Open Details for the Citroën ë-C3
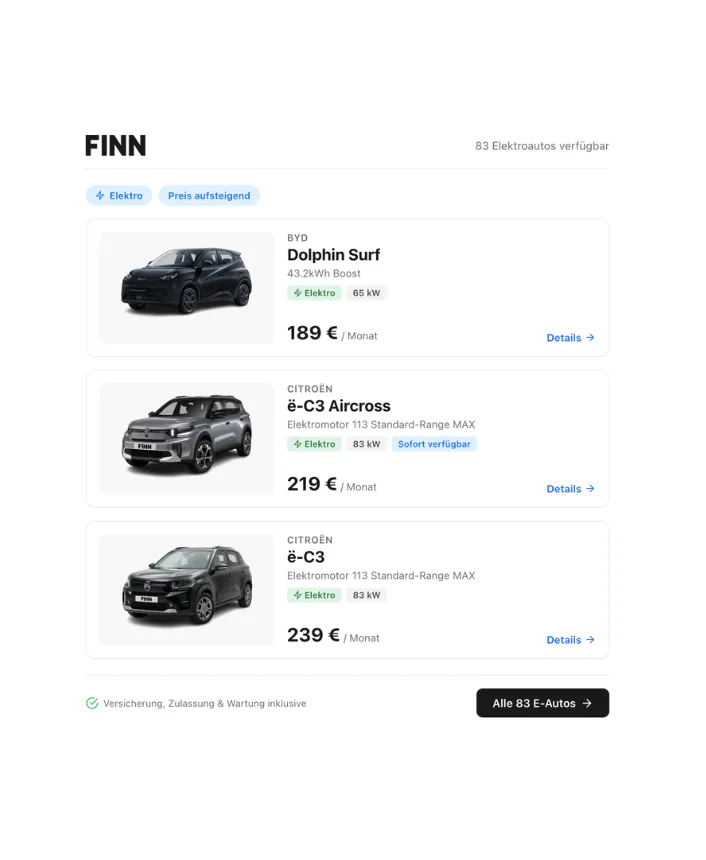Viewport: 706px width, 860px height. [x=570, y=640]
